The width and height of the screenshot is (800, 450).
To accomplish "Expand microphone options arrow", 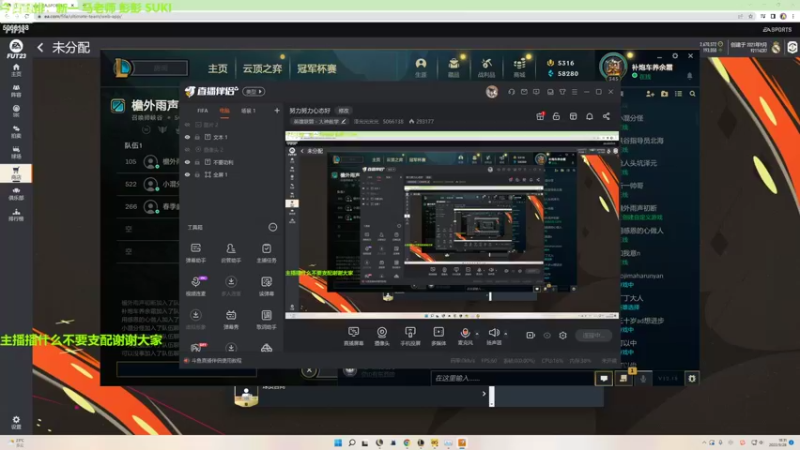I will (477, 334).
